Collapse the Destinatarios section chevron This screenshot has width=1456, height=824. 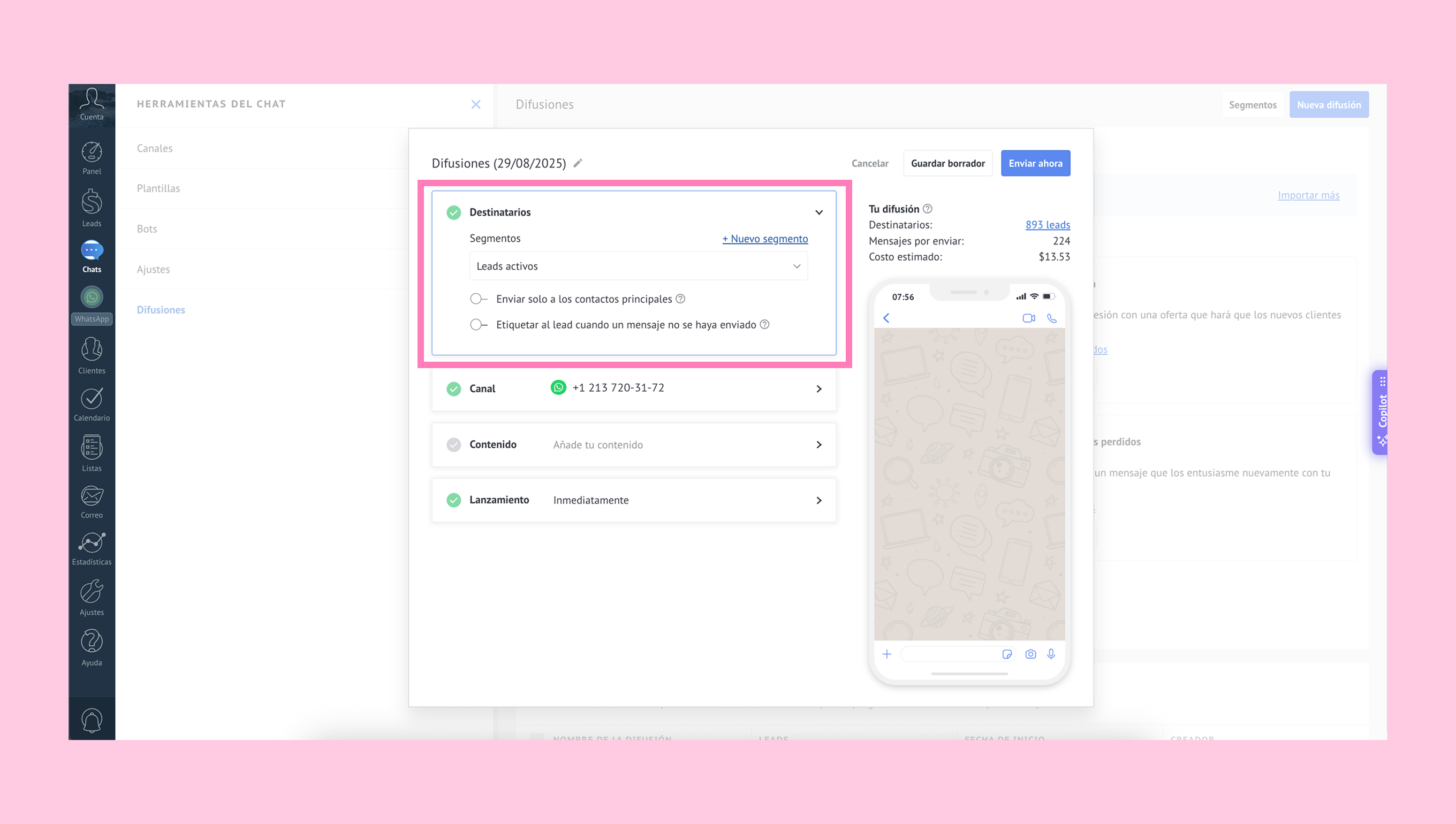(x=818, y=212)
